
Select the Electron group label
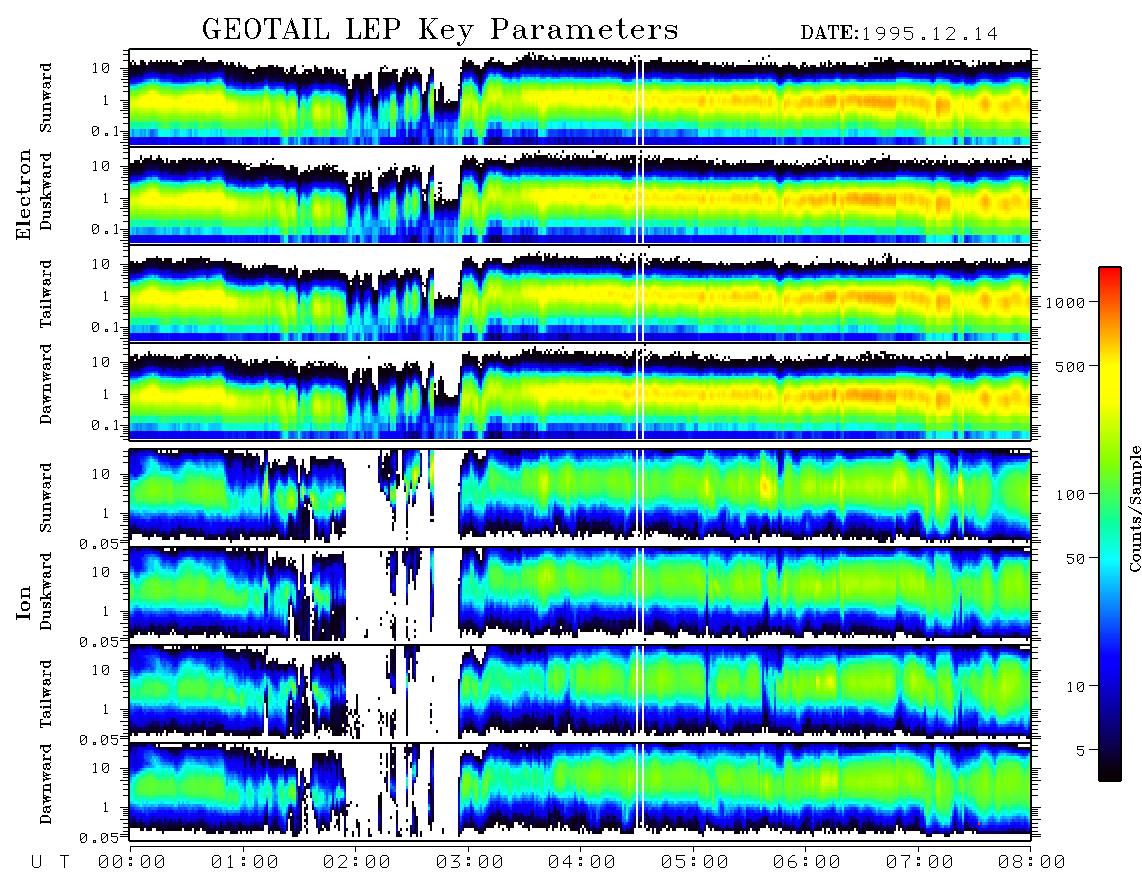coord(24,195)
